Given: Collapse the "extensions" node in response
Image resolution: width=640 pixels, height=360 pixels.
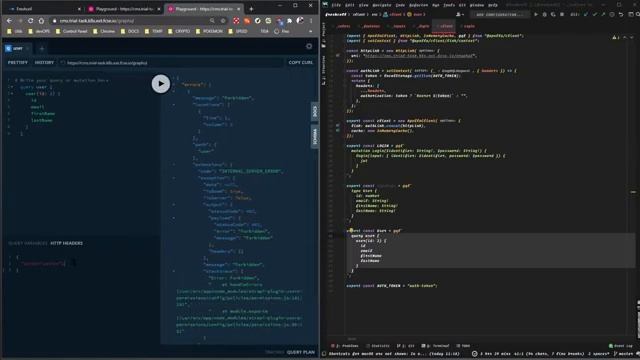Looking at the screenshot, I should click(173, 164).
